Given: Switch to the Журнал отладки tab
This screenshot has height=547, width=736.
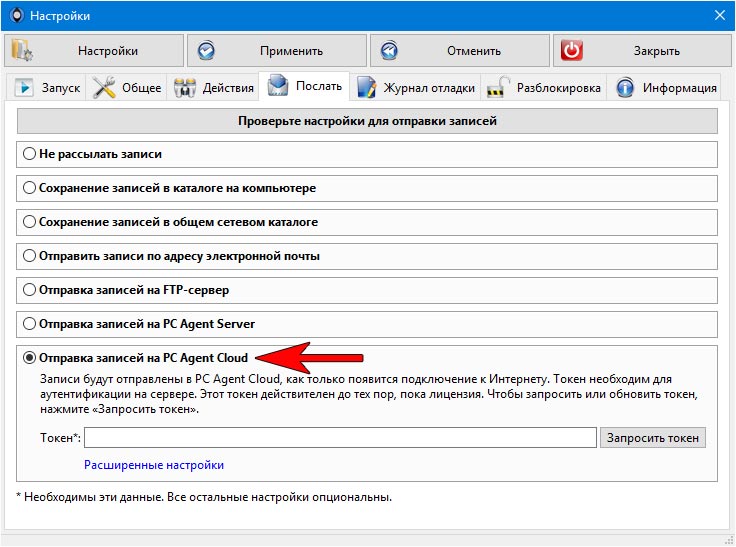Looking at the screenshot, I should tap(428, 88).
